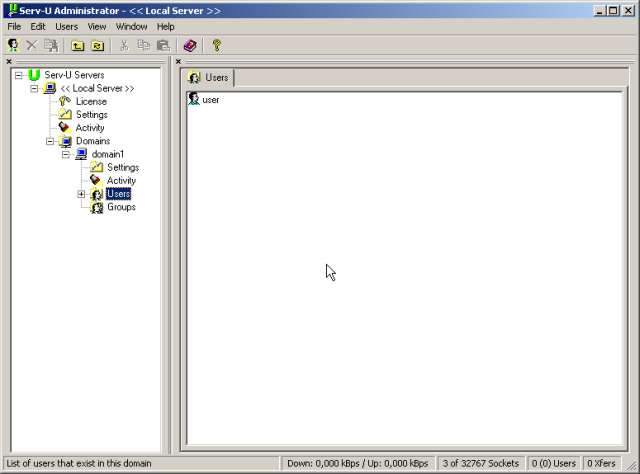Close the left tree pane with X

pyautogui.click(x=9, y=61)
